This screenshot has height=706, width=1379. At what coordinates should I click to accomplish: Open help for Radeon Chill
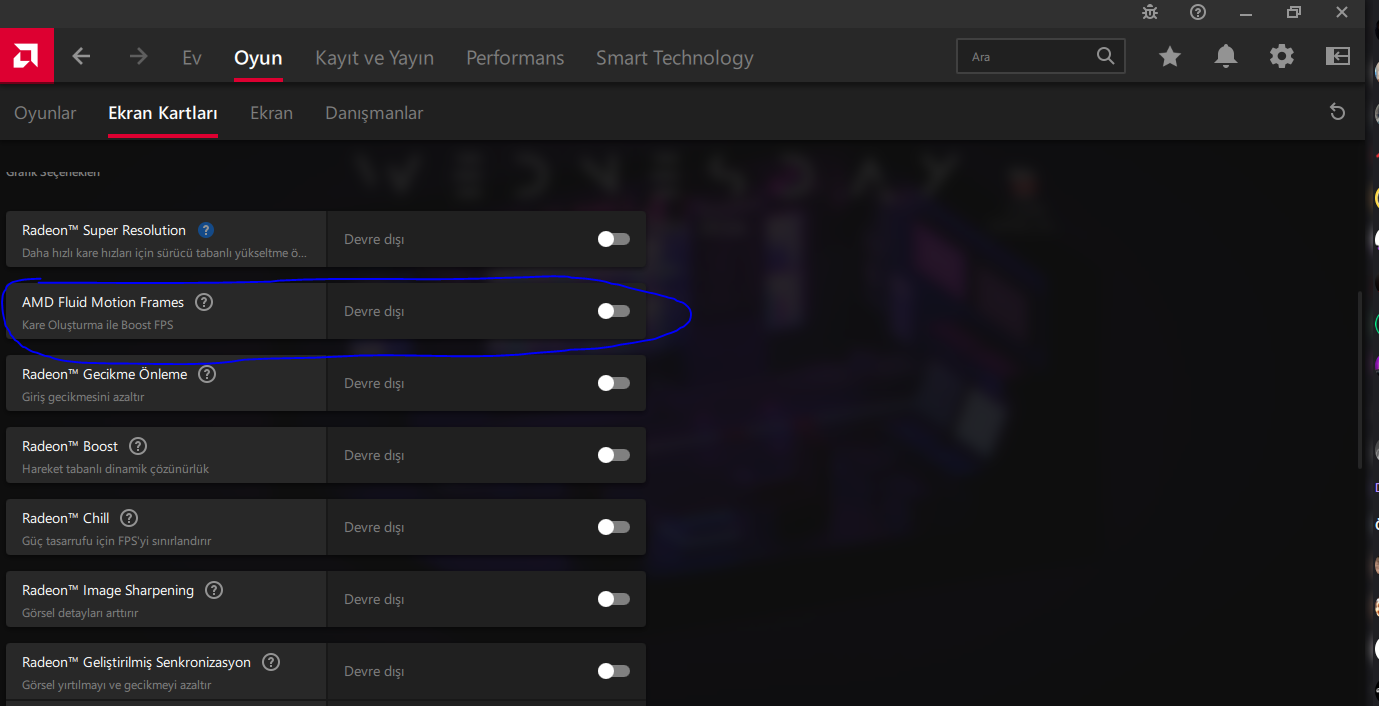(x=129, y=518)
